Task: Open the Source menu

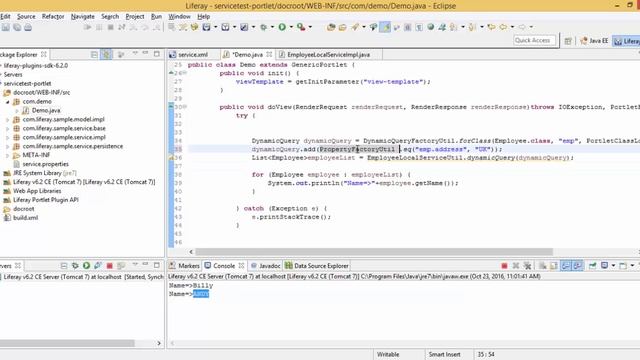Action: tap(26, 16)
